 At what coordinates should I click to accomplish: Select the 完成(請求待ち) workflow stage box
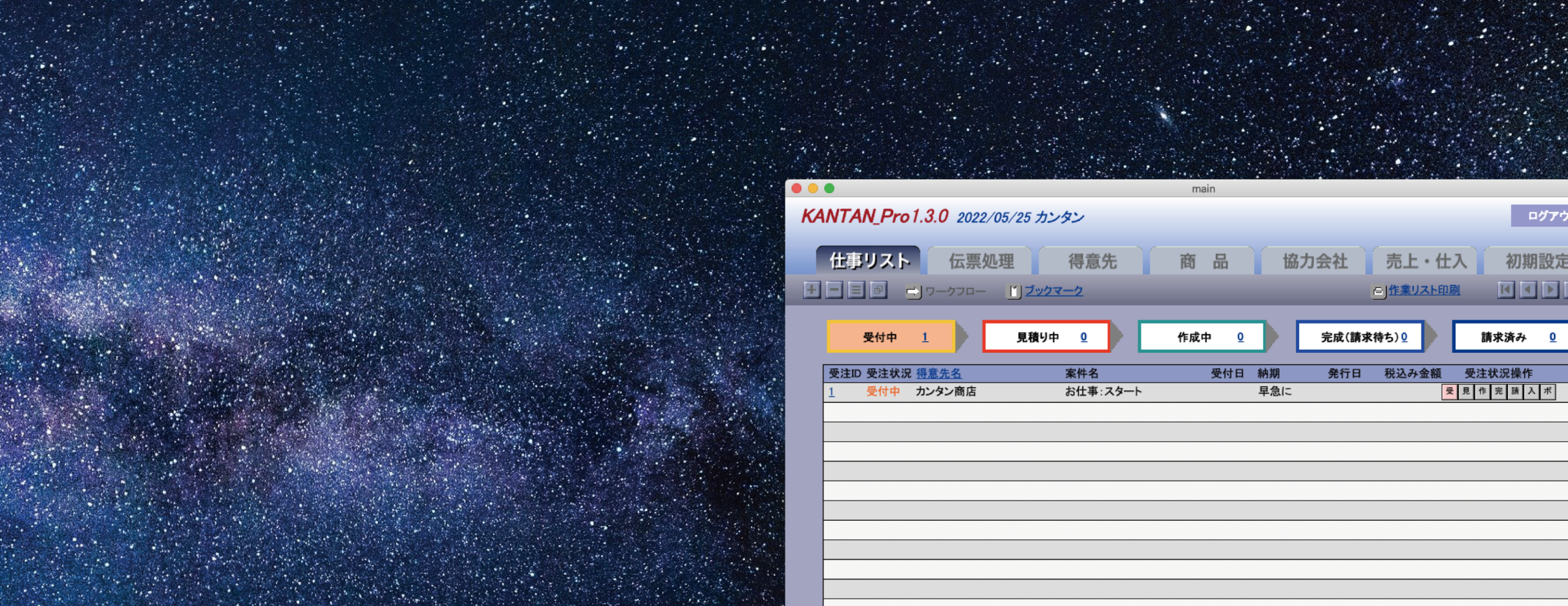[x=1360, y=336]
